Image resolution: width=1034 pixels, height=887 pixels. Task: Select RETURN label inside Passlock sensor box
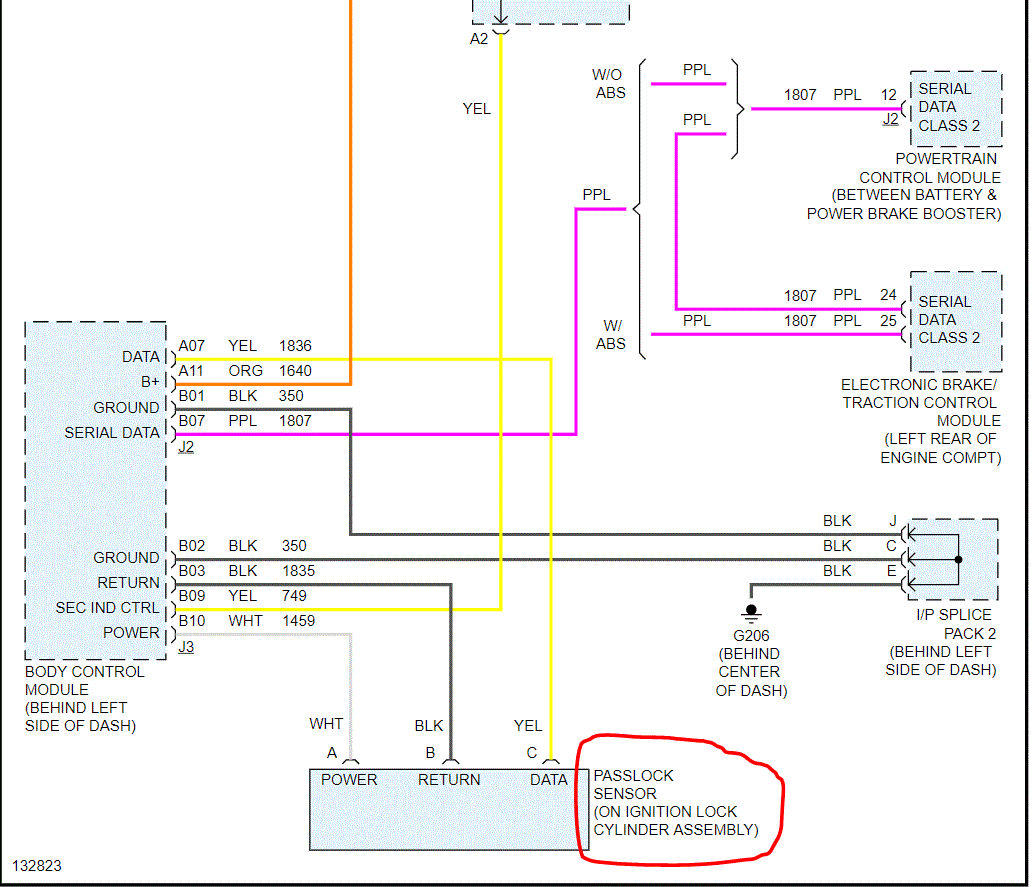click(x=449, y=780)
